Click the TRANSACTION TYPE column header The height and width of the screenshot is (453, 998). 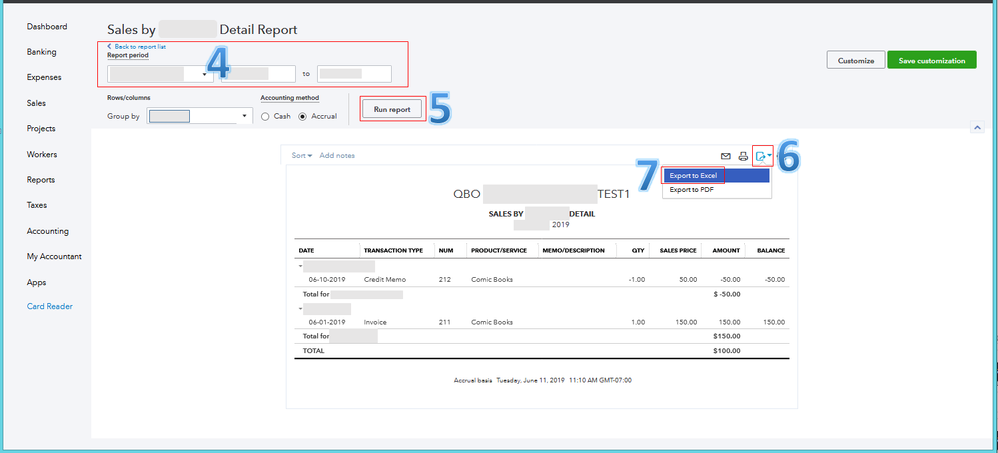click(393, 251)
